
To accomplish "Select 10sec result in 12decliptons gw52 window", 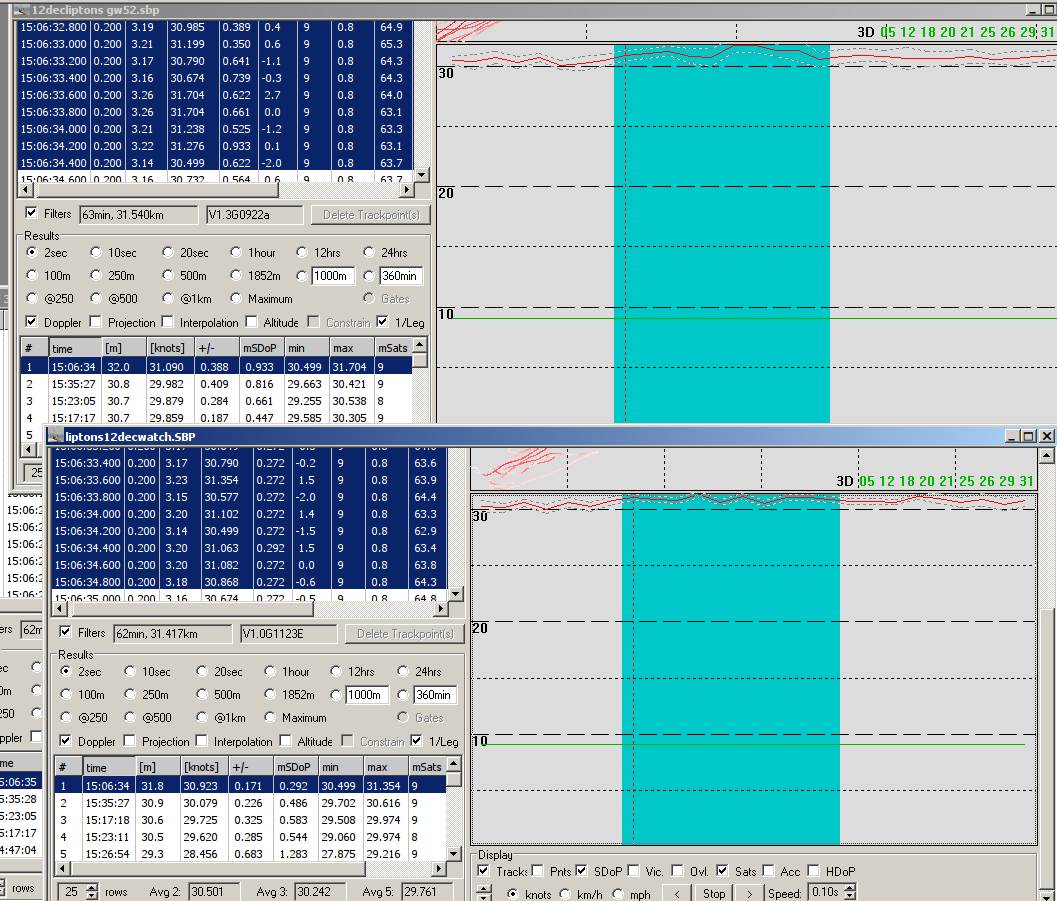I will [96, 253].
